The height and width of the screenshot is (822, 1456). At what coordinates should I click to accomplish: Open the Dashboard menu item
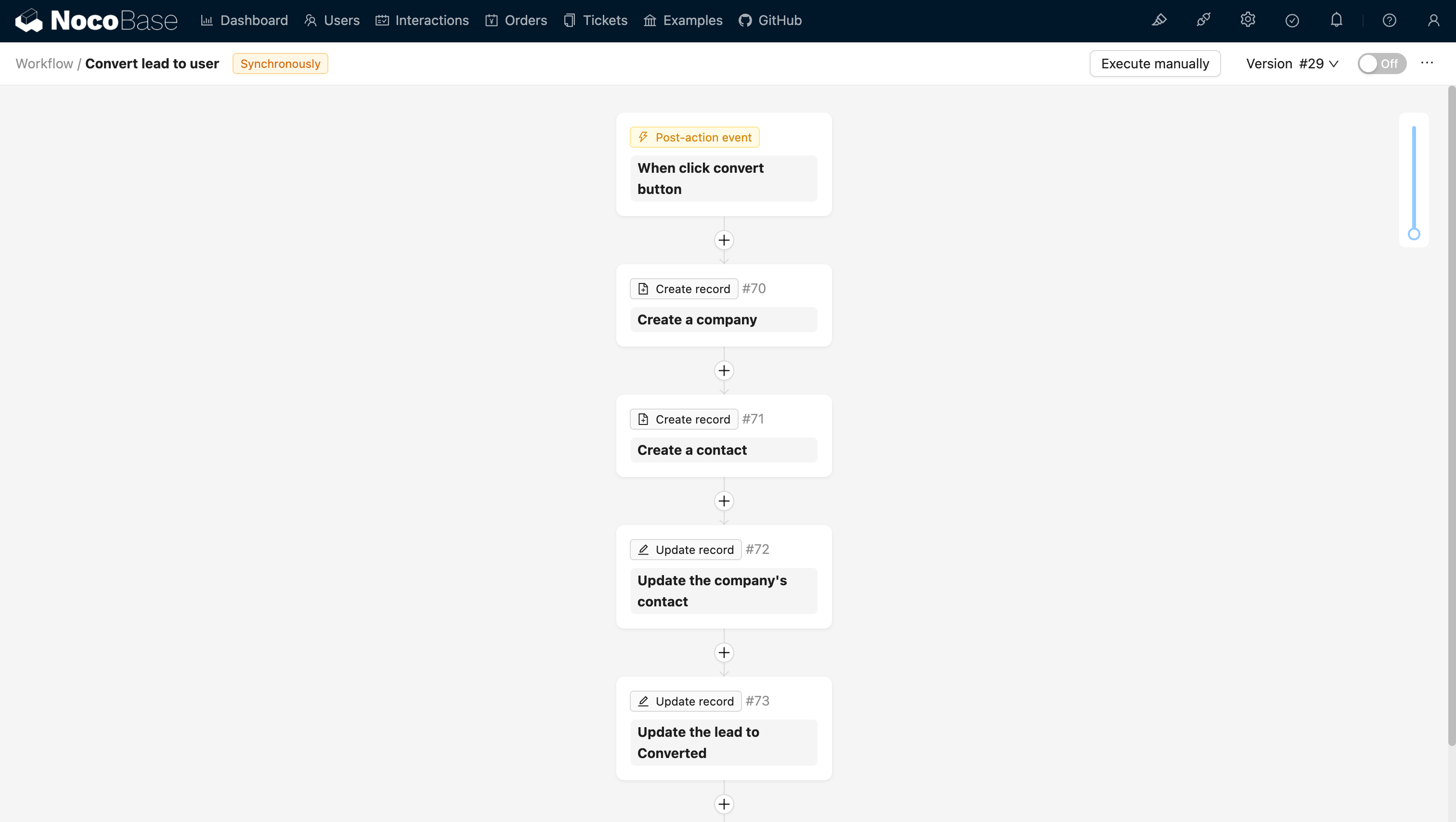click(x=244, y=20)
